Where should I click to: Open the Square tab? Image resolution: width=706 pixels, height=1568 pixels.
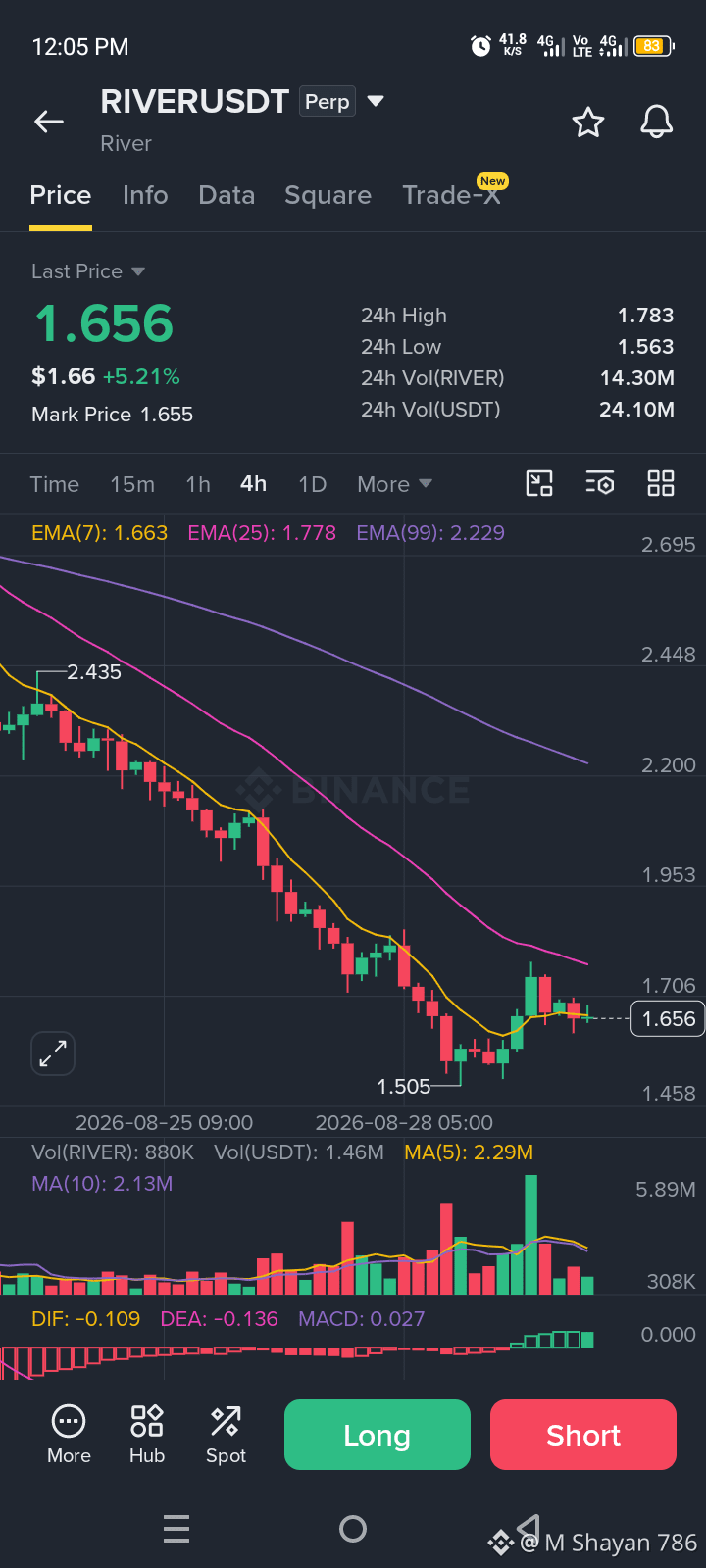click(x=328, y=195)
